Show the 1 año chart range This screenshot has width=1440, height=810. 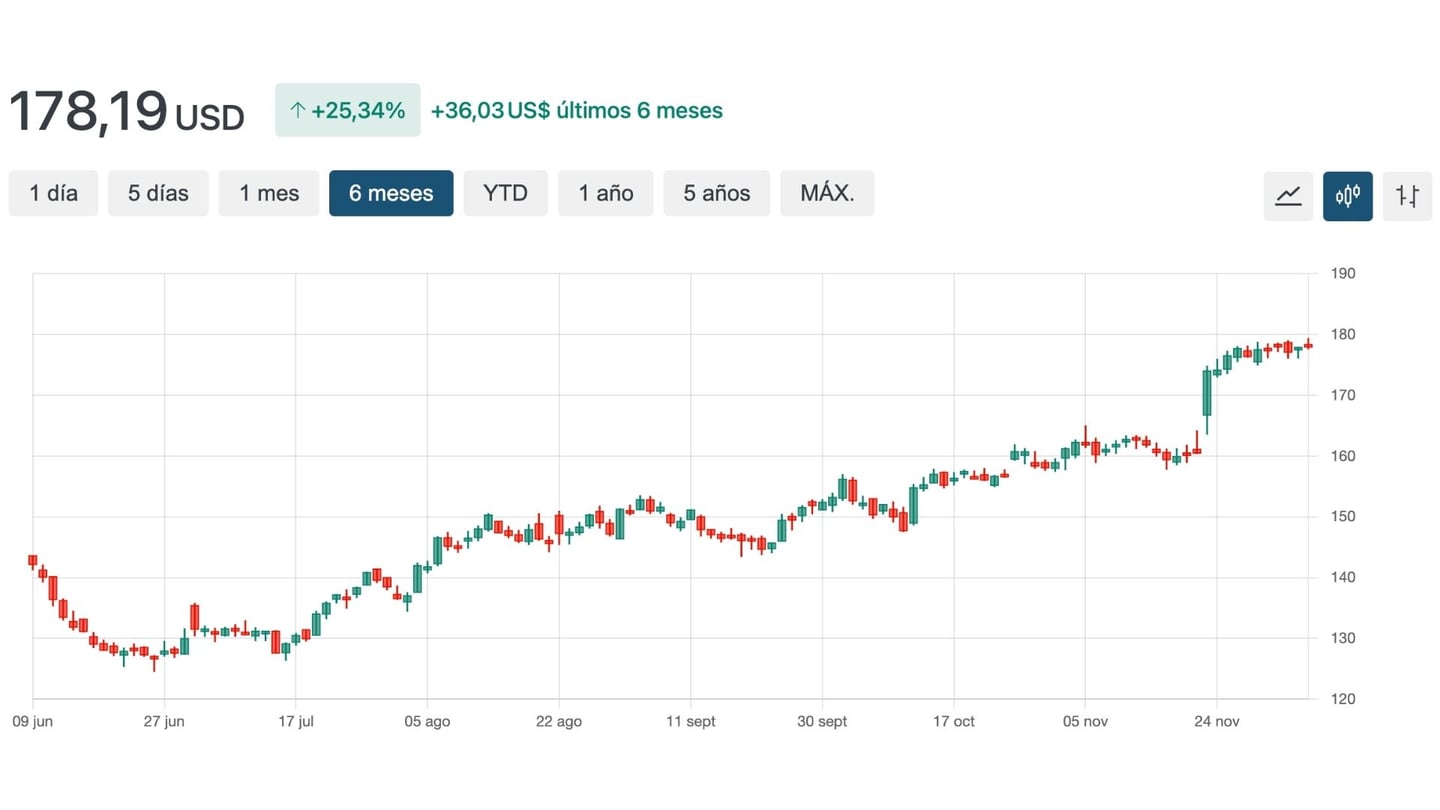tap(605, 193)
